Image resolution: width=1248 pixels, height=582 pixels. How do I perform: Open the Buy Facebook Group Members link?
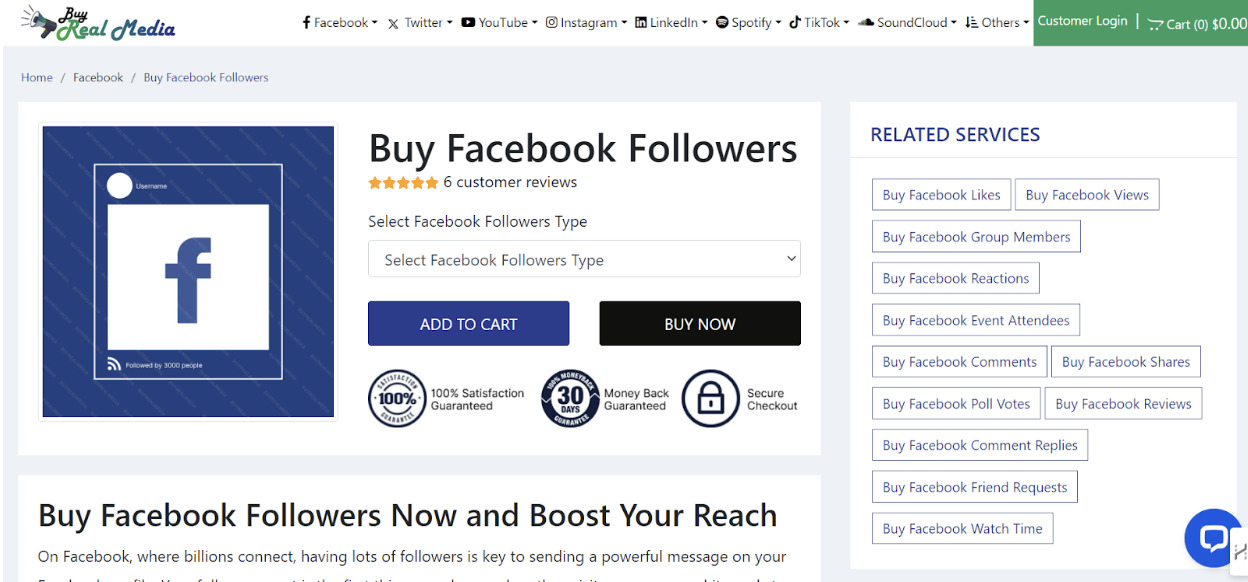pyautogui.click(x=976, y=237)
